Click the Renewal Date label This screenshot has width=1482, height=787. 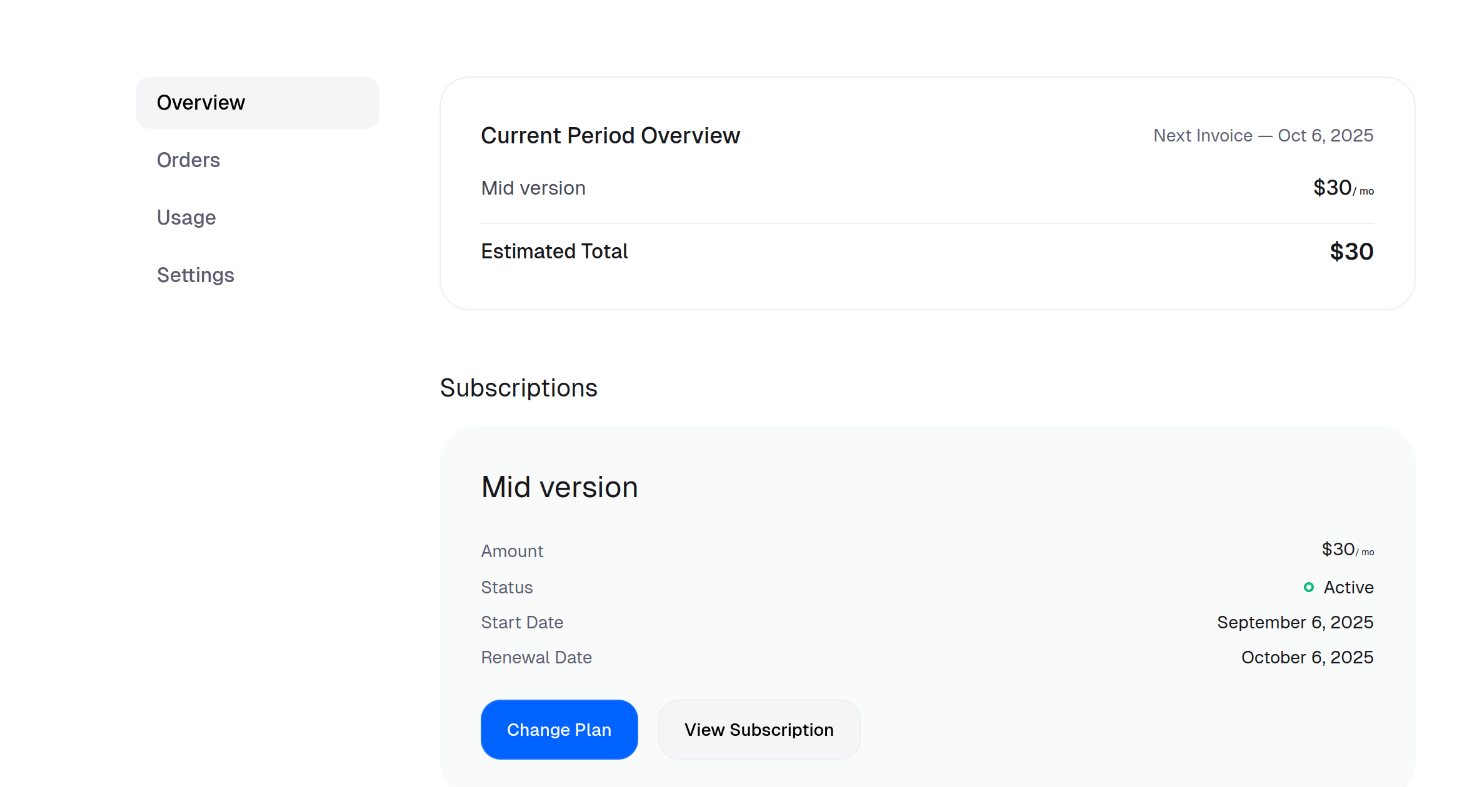point(536,657)
